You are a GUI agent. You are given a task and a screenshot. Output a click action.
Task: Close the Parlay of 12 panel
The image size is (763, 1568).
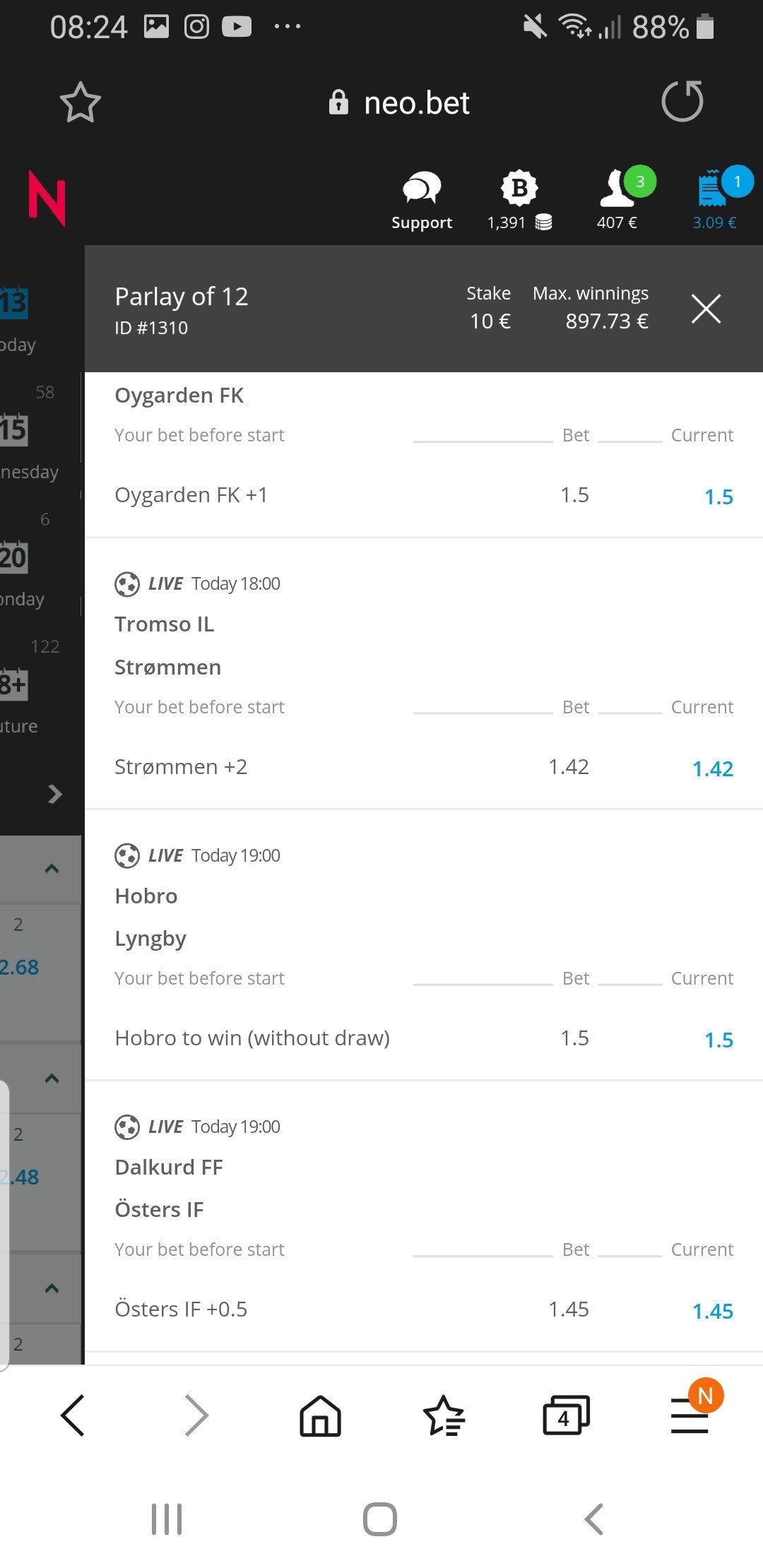pyautogui.click(x=706, y=309)
